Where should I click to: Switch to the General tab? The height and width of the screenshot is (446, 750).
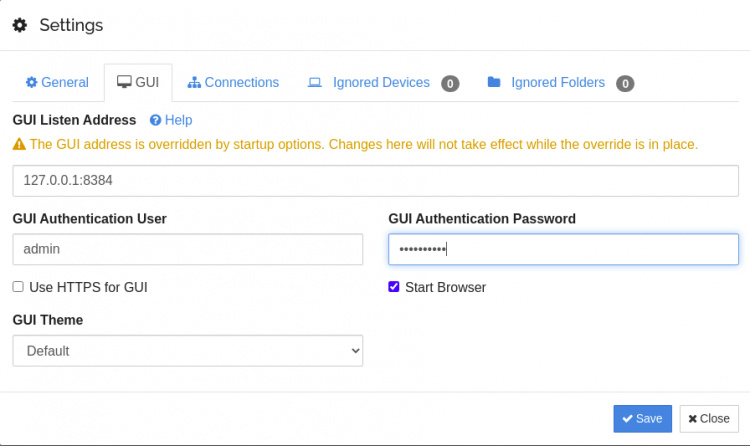pyautogui.click(x=58, y=82)
